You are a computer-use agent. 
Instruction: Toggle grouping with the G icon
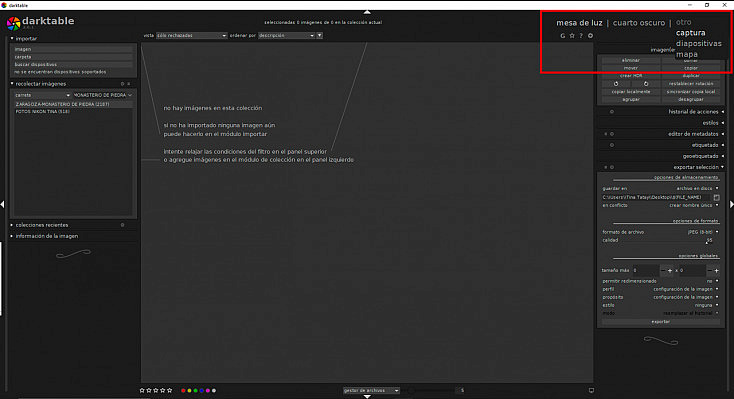563,36
